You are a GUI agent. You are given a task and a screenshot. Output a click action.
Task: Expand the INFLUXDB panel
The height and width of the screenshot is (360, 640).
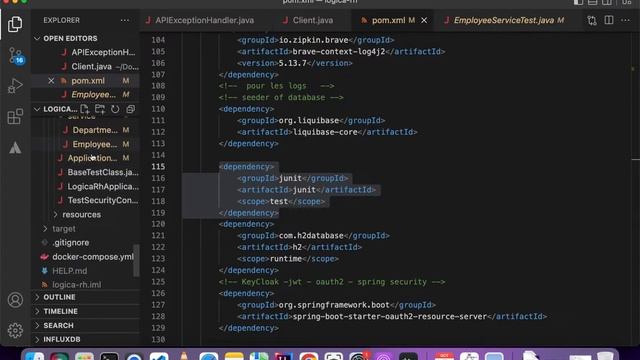click(x=62, y=340)
